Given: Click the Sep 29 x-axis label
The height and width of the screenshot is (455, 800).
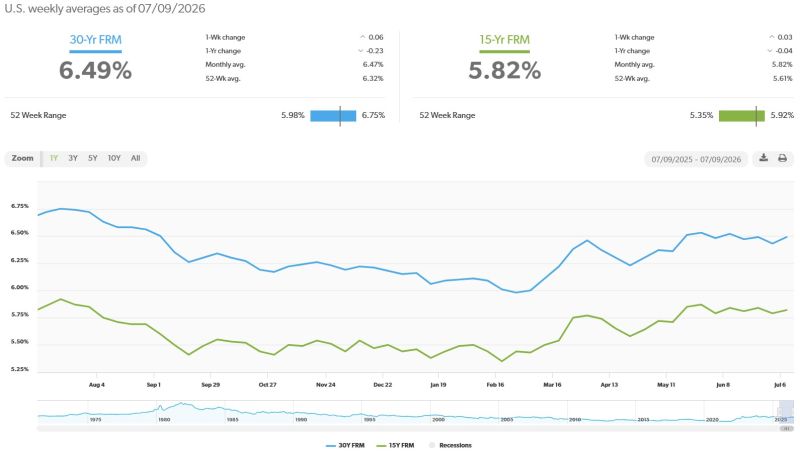Looking at the screenshot, I should pos(210,385).
